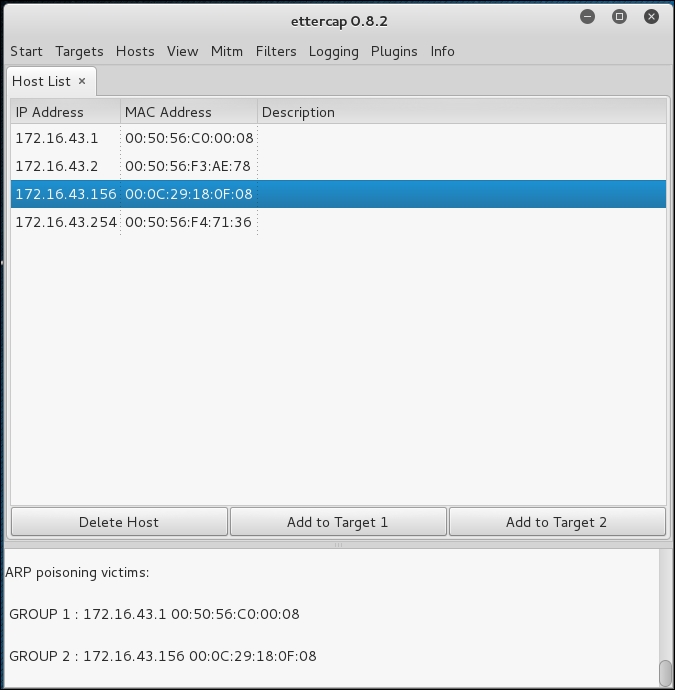This screenshot has height=690, width=675.
Task: Maximize the ettercap window
Action: pyautogui.click(x=620, y=17)
